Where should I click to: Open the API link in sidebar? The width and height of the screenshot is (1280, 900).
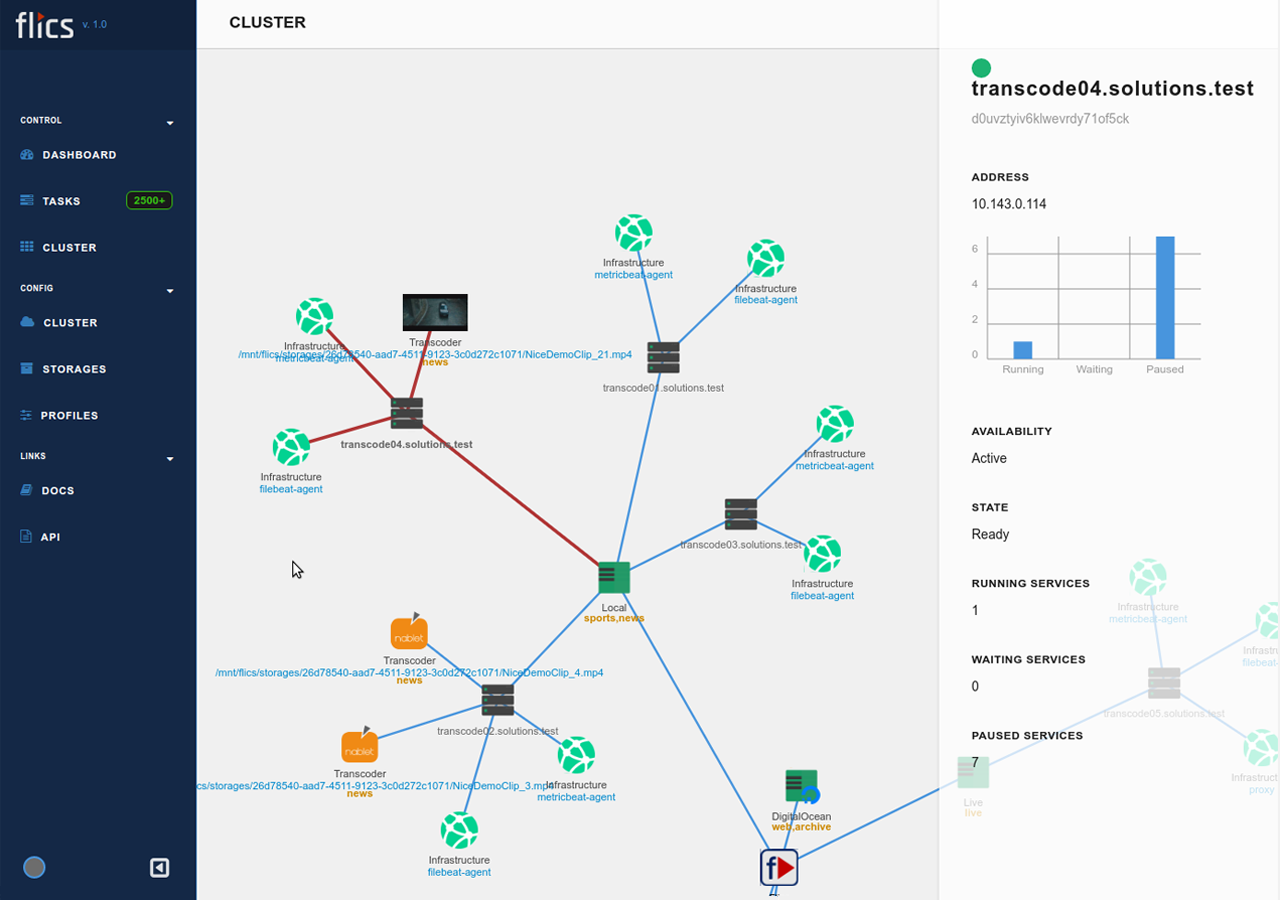point(50,537)
